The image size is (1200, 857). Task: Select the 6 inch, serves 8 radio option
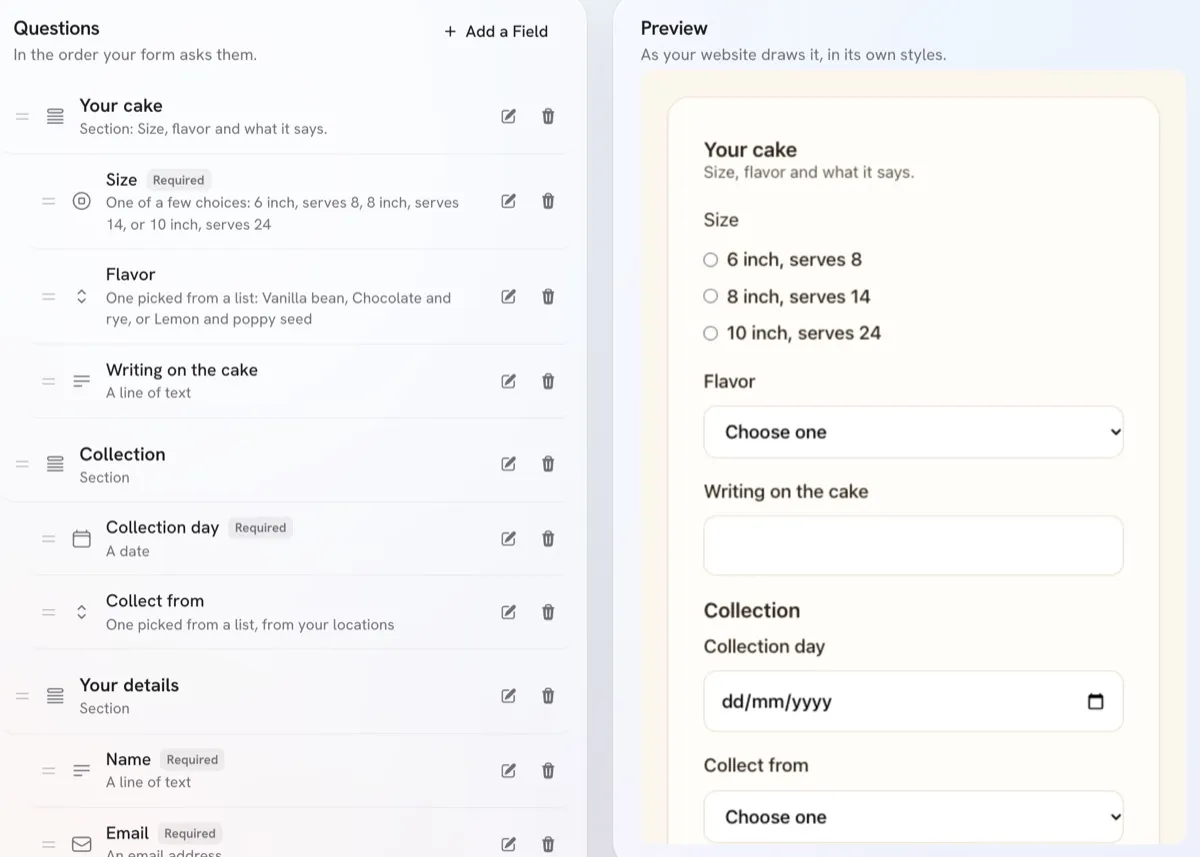(711, 260)
